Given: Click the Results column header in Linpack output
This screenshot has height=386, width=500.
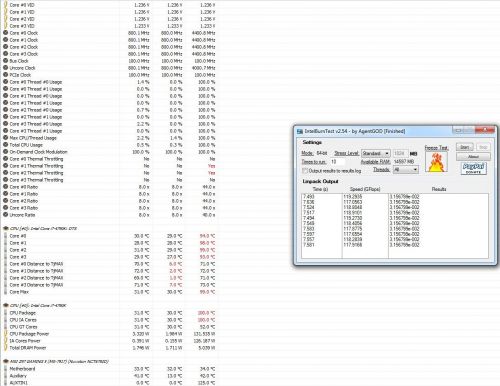Looking at the screenshot, I should 439,189.
